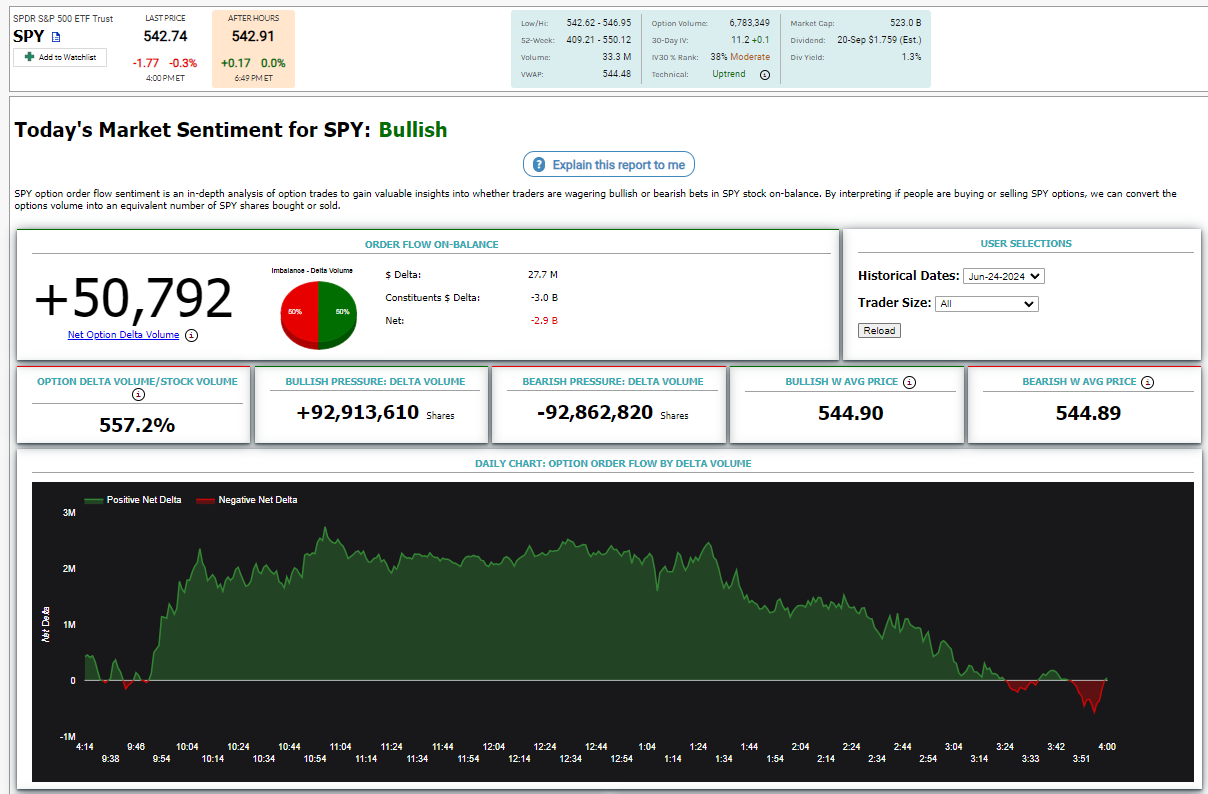This screenshot has width=1208, height=794.
Task: Toggle the Negative Net Delta legend swatch
Action: (206, 500)
